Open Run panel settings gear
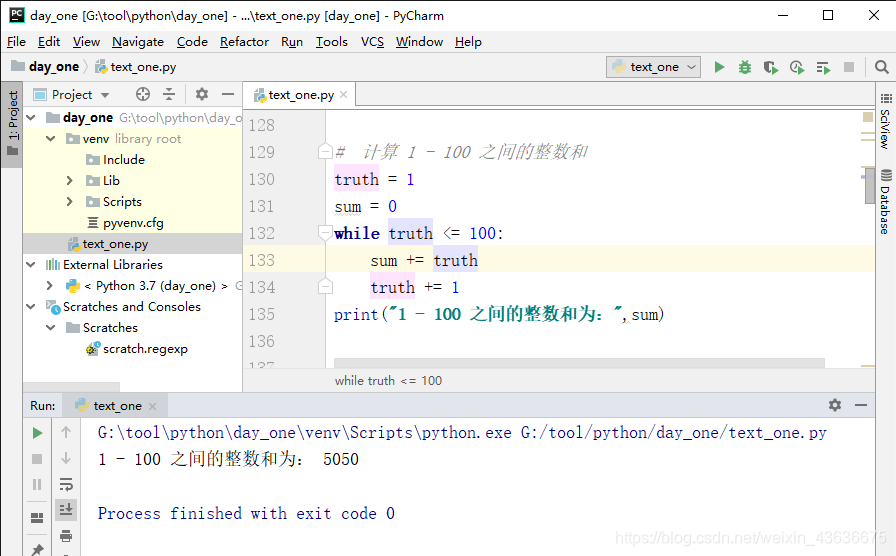The width and height of the screenshot is (896, 556). coord(835,405)
